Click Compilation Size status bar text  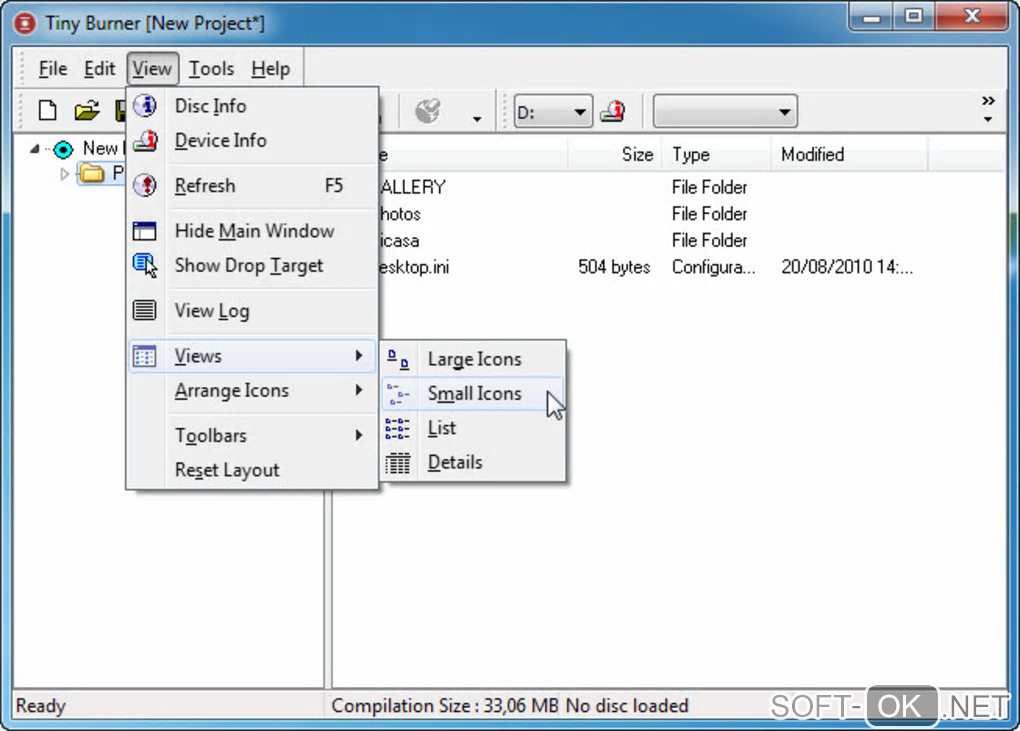tap(444, 706)
